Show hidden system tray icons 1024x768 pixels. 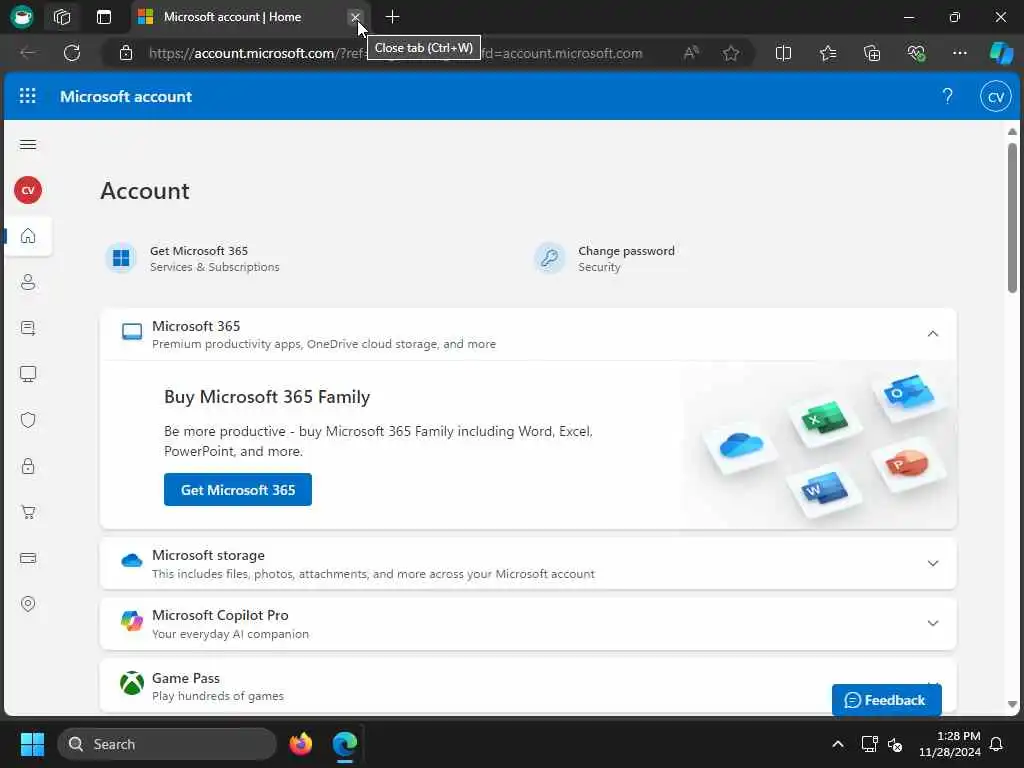point(837,744)
